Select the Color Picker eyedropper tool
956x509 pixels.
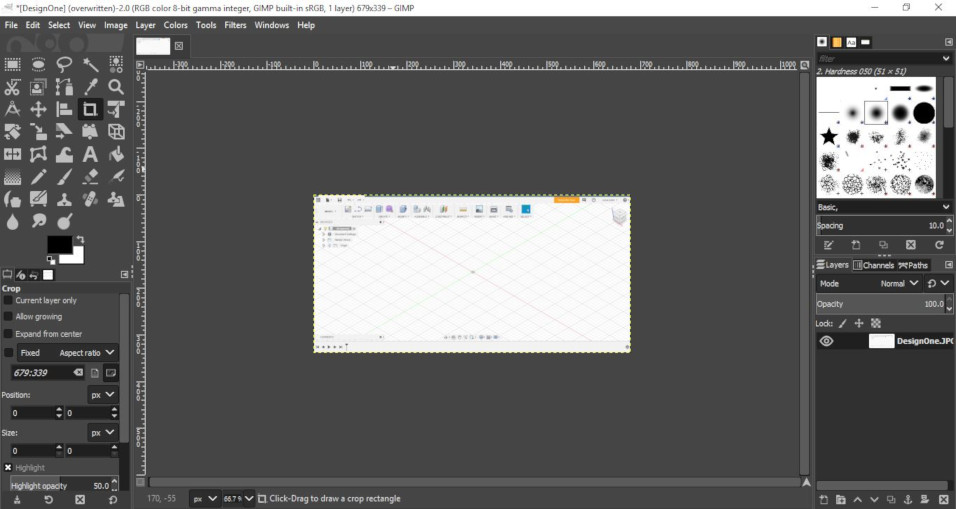click(90, 87)
